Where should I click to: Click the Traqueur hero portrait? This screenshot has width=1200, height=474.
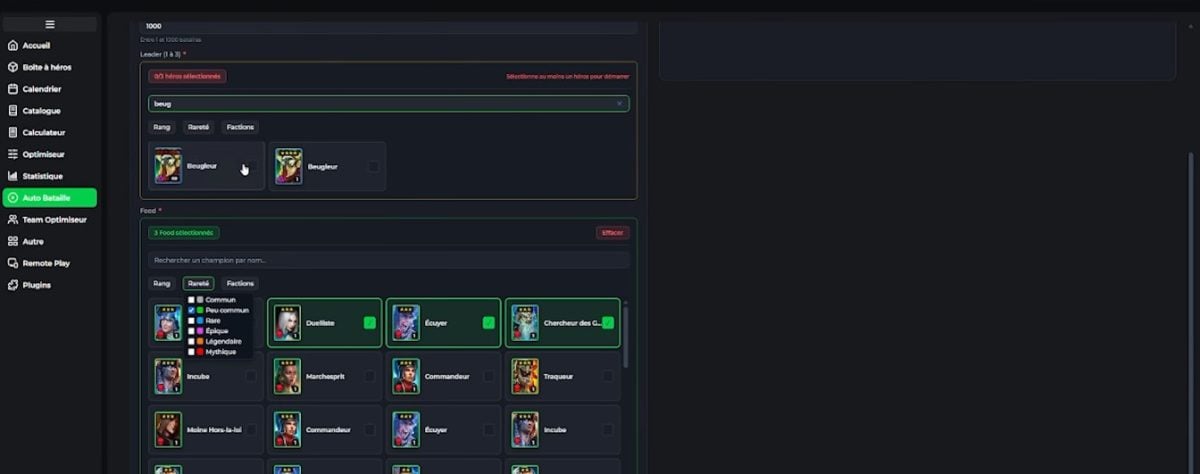(x=525, y=376)
